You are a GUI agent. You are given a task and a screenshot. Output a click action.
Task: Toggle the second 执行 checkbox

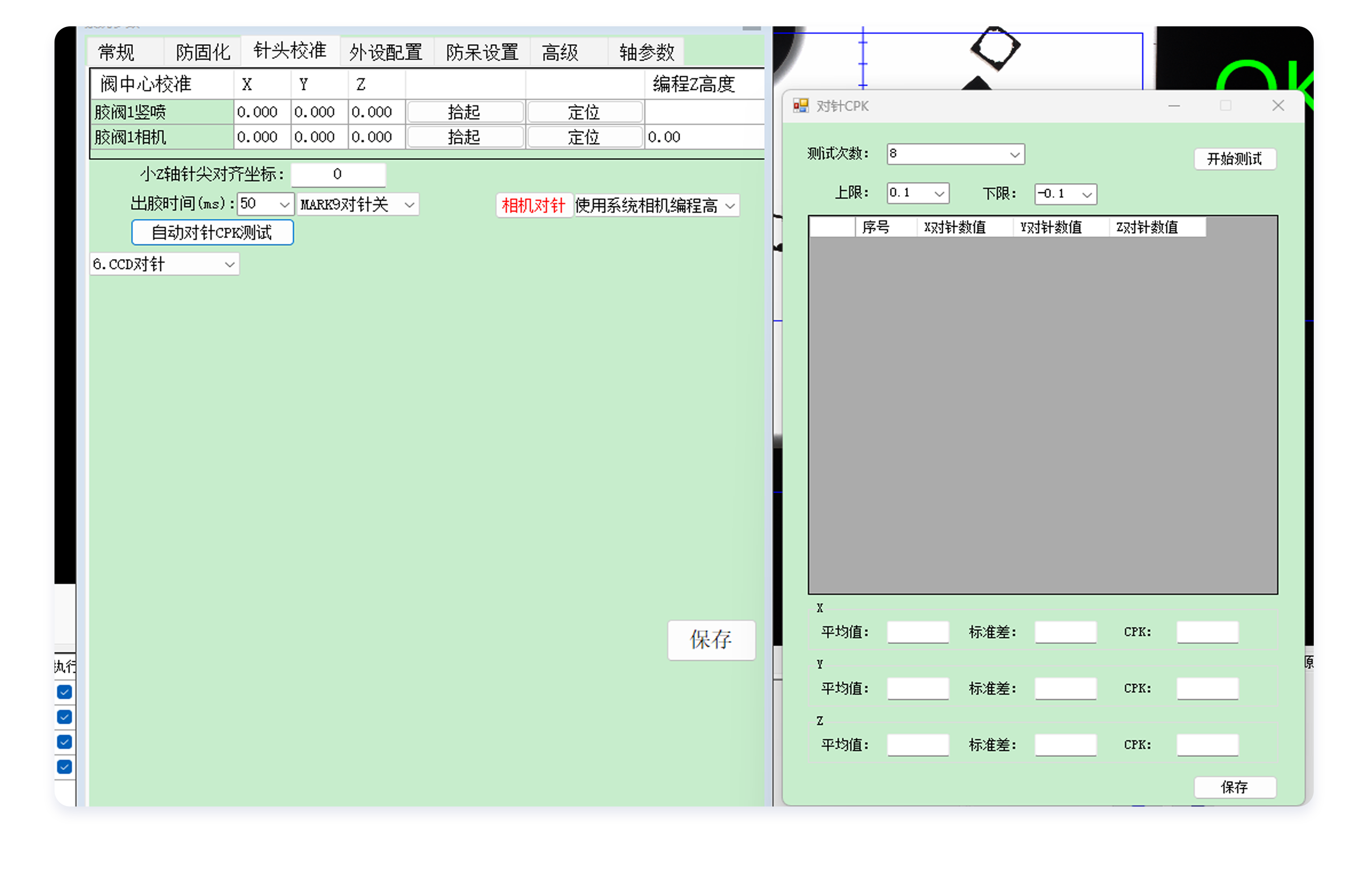(x=64, y=717)
